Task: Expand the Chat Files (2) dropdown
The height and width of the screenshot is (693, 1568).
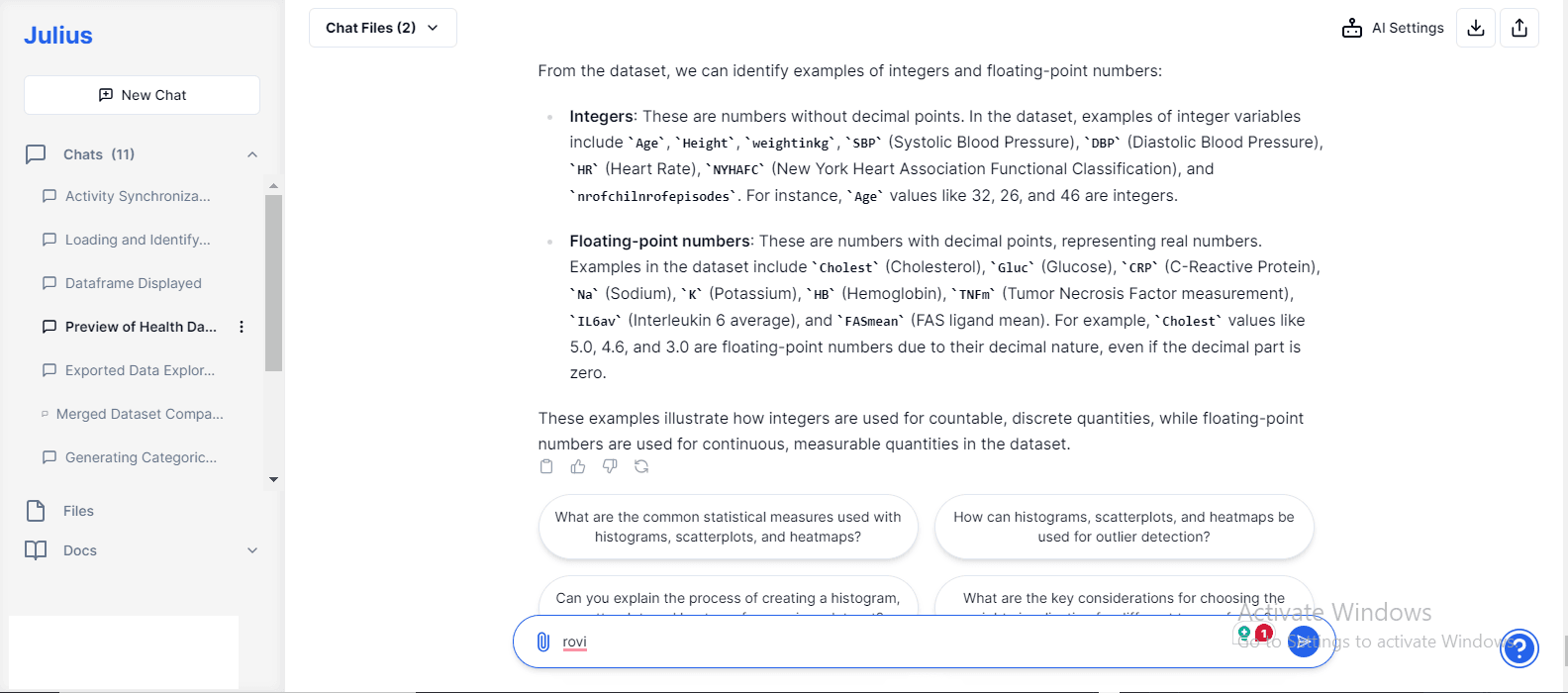Action: [383, 28]
